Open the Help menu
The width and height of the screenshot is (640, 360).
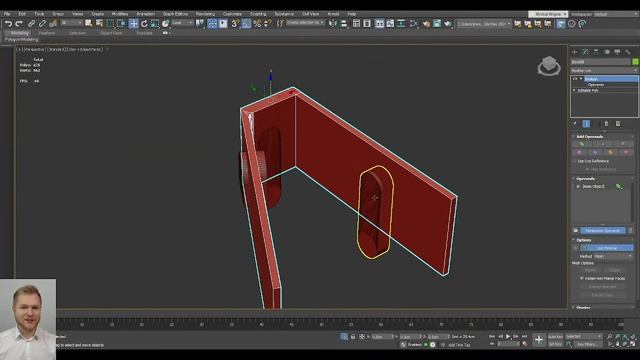(351, 14)
